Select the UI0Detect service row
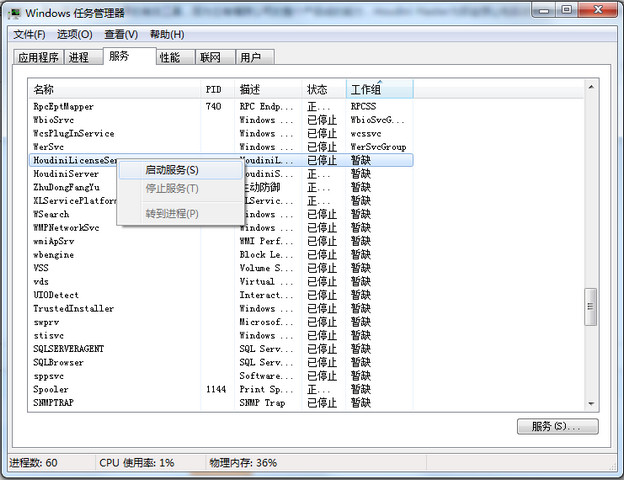This screenshot has height=480, width=624. coord(221,295)
